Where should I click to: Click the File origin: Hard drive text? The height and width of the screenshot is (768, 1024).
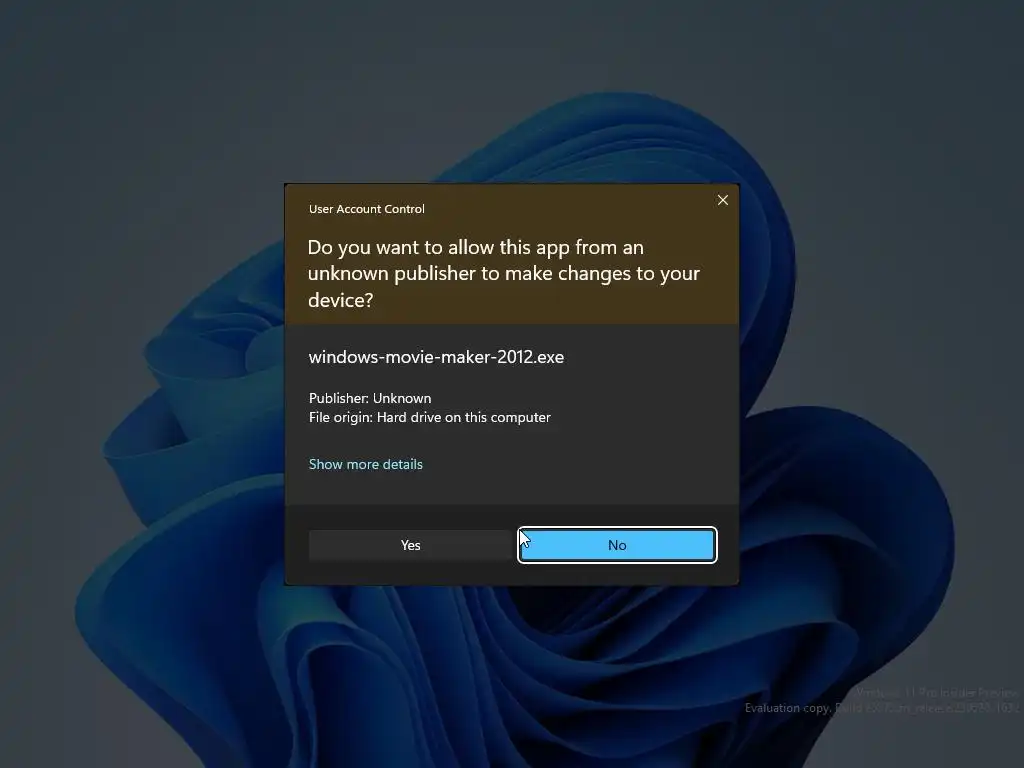(x=430, y=417)
